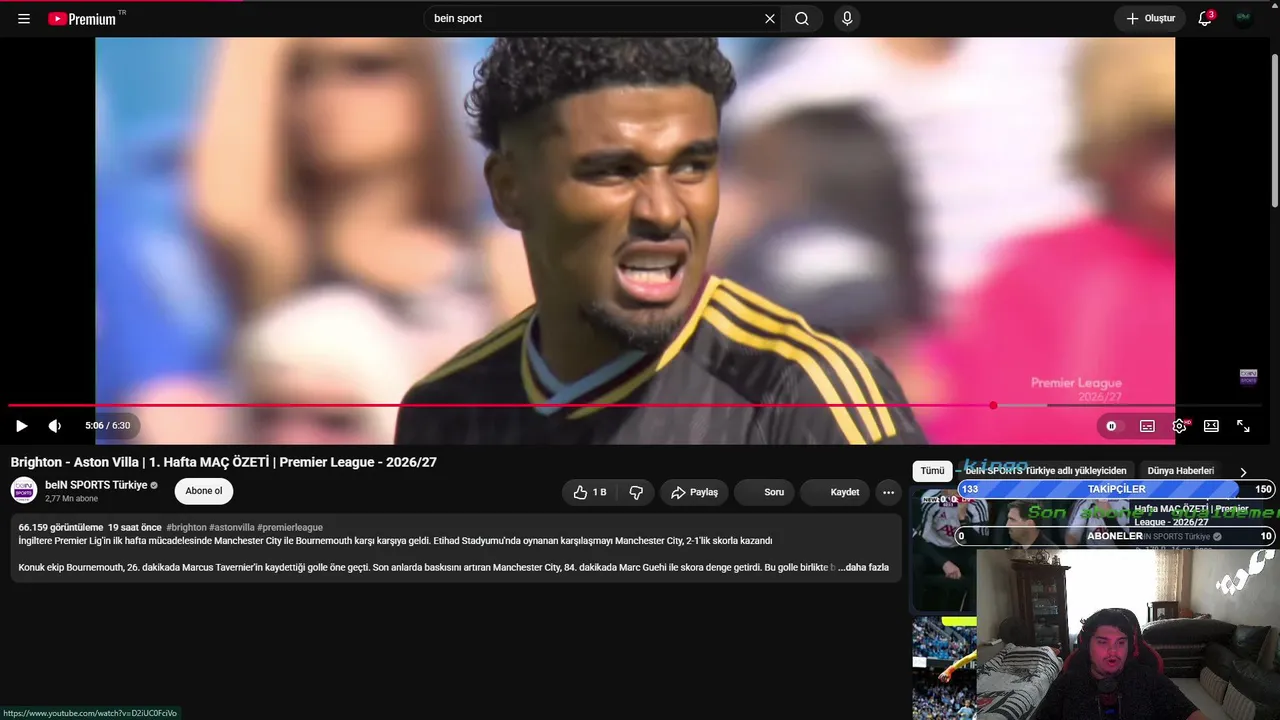
Task: Open the three-dot more actions menu
Action: (888, 492)
